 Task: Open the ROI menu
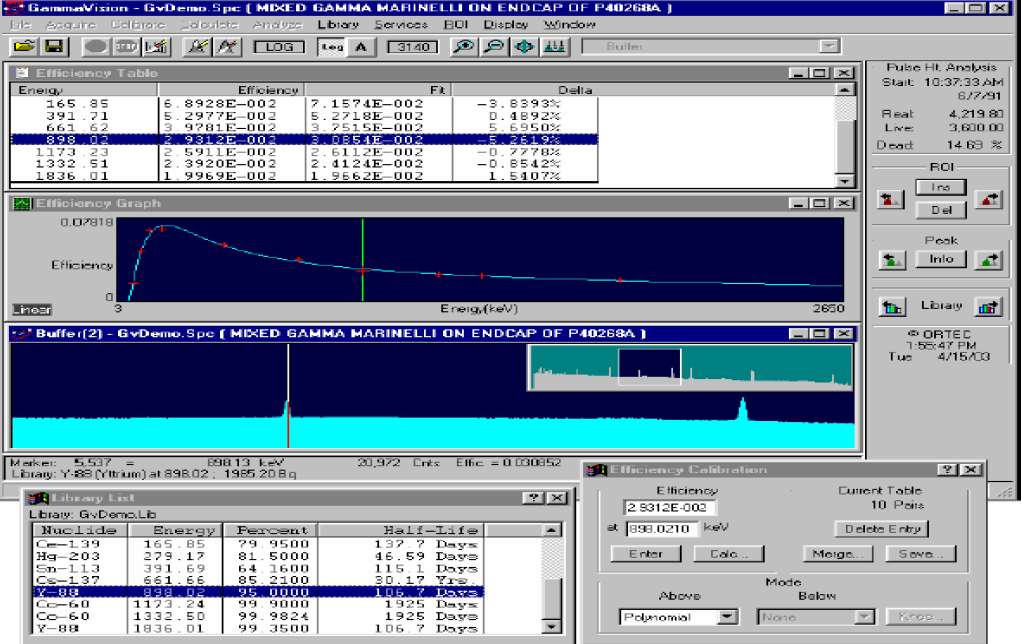(x=455, y=24)
